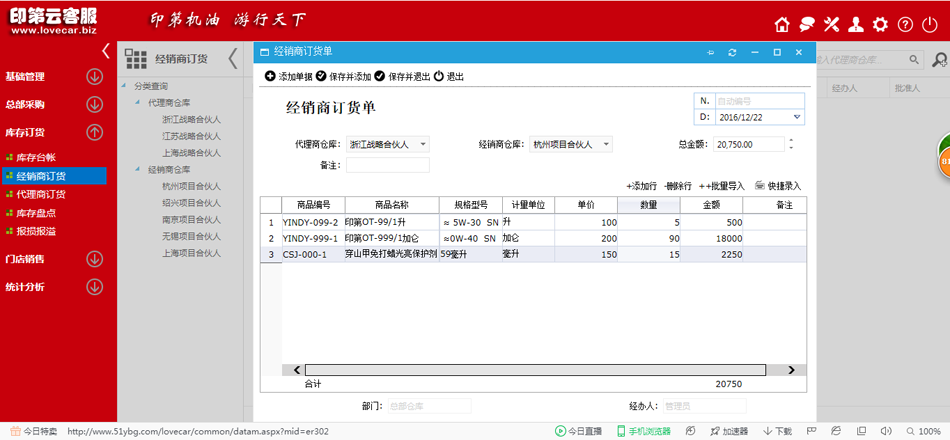Click 今日特卖 in the status bar
This screenshot has height=440, width=950.
tap(35, 432)
